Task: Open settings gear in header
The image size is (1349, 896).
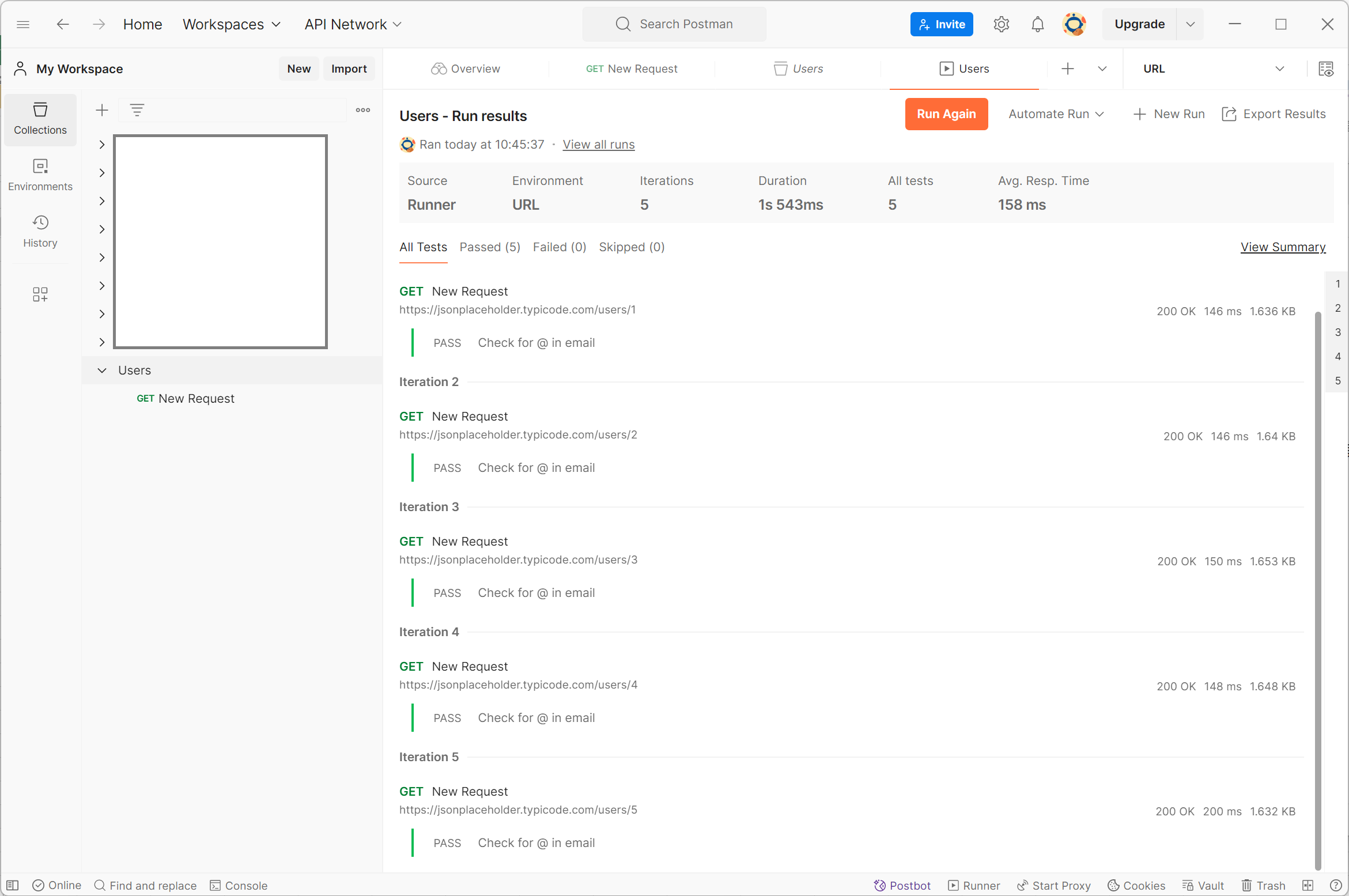Action: click(1002, 24)
